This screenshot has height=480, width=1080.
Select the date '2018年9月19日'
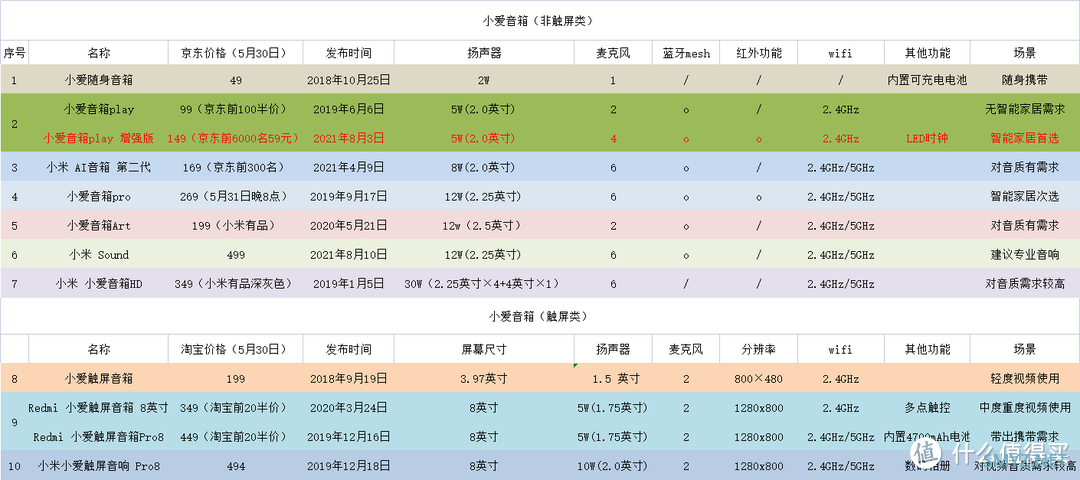coord(349,378)
